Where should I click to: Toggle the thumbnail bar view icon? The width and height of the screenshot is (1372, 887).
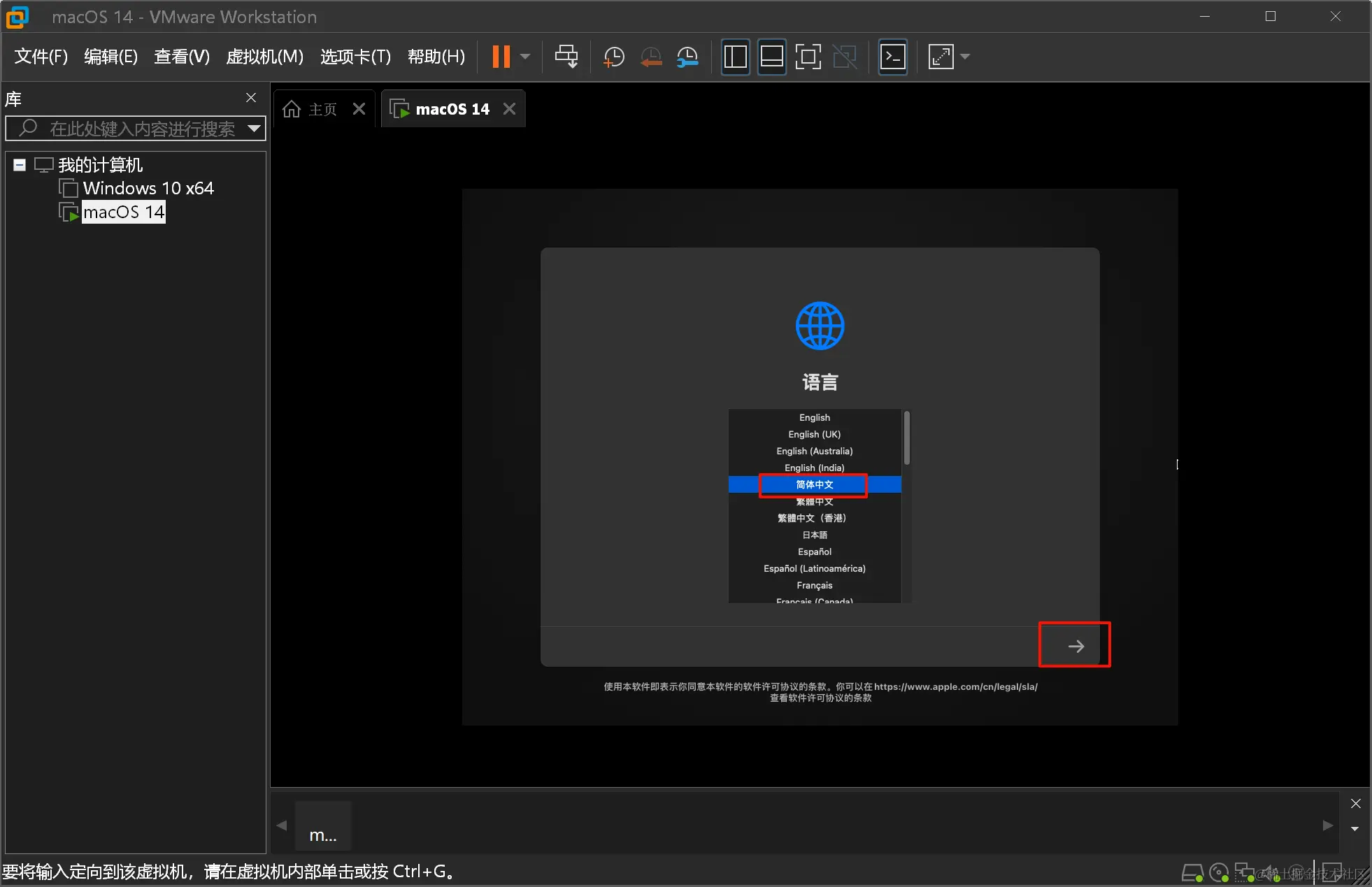(x=771, y=57)
